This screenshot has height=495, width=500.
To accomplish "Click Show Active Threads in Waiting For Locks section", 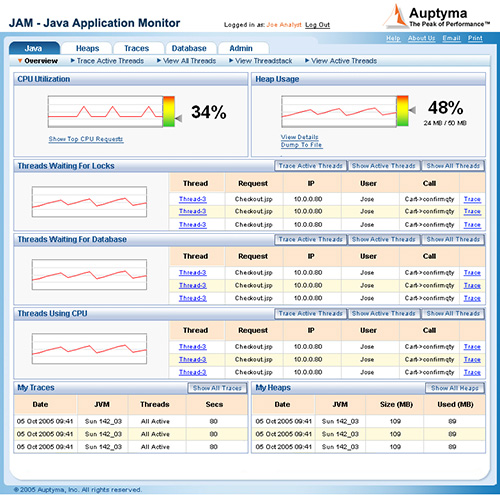I will coord(384,166).
